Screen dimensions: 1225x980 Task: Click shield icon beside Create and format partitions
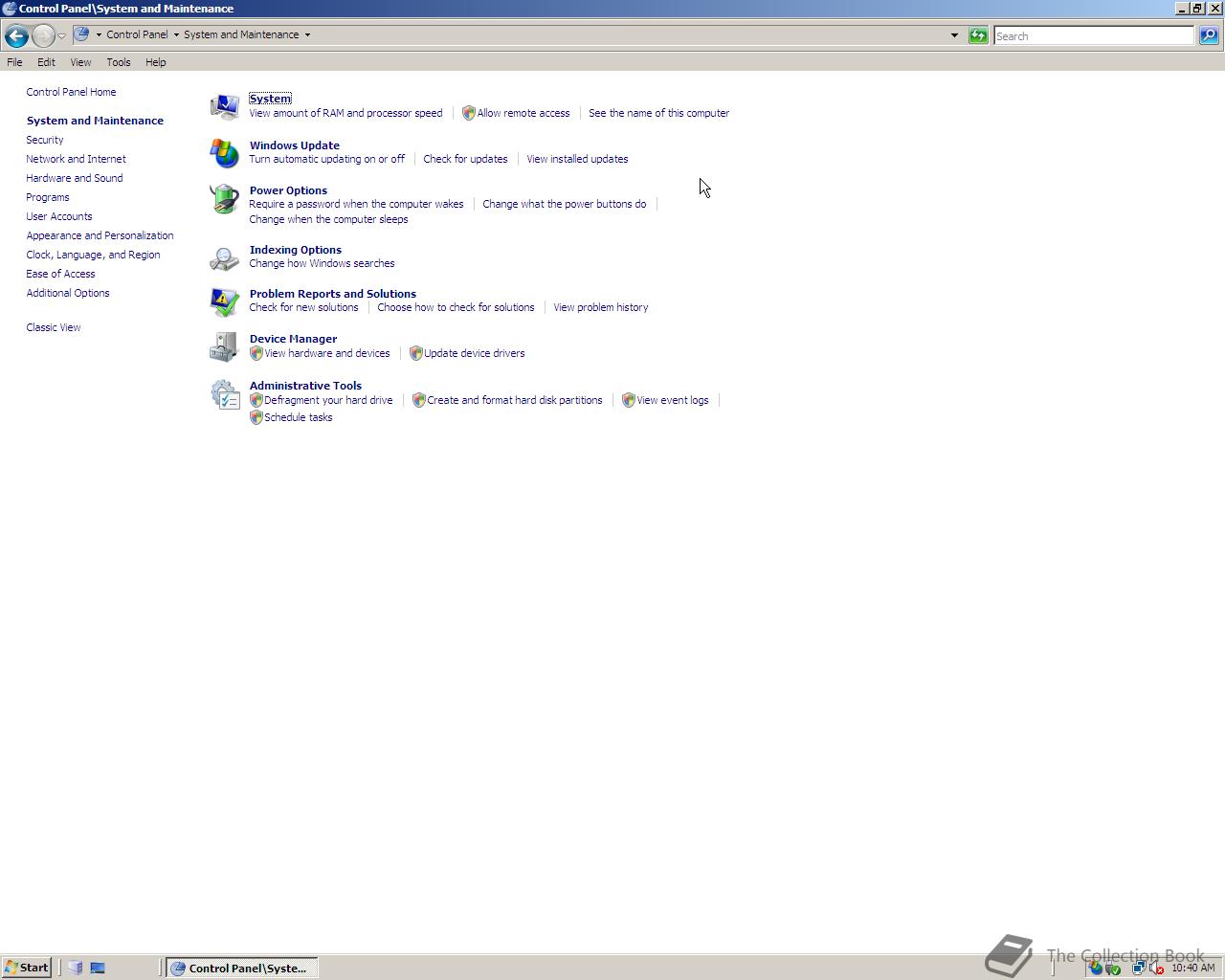click(x=418, y=400)
